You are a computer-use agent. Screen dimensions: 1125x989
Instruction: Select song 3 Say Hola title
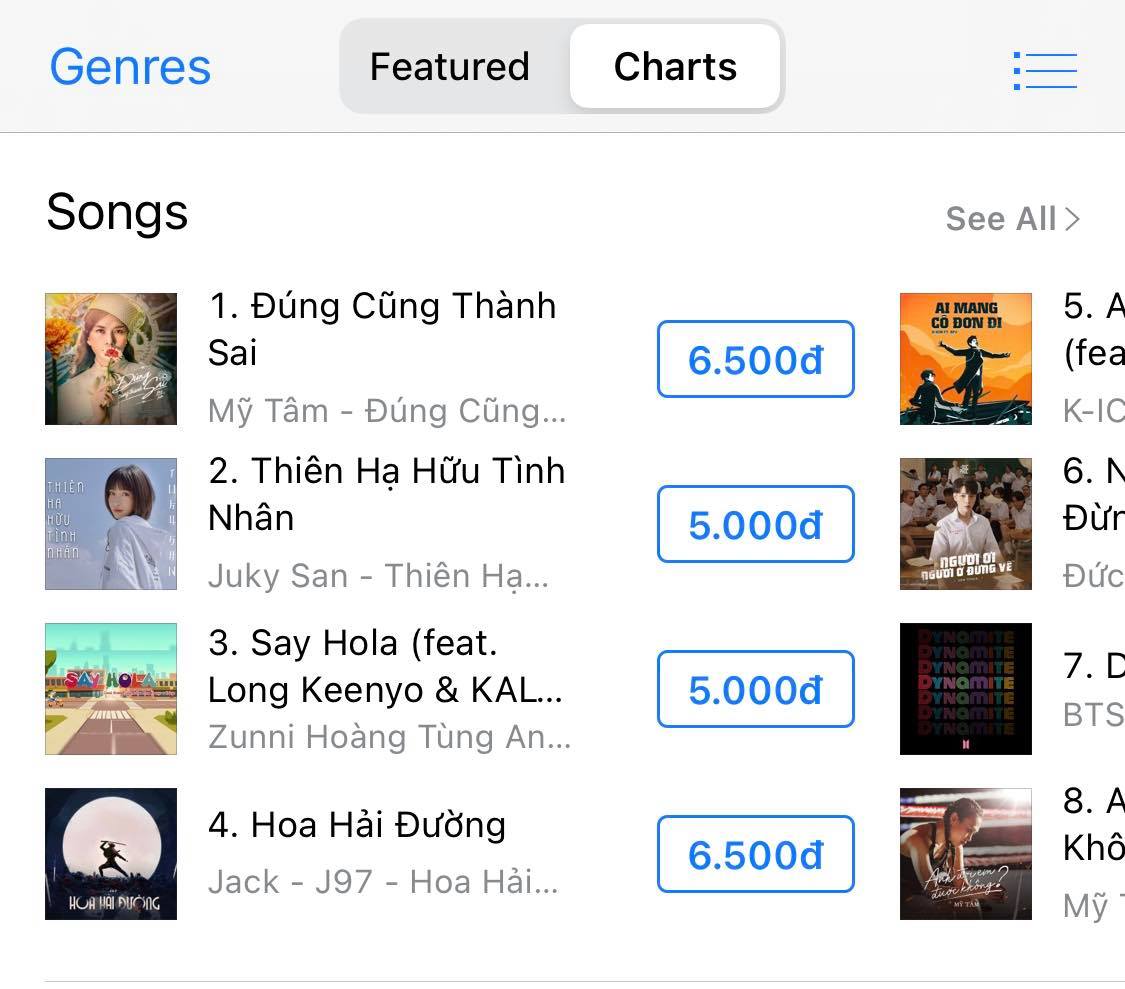click(x=385, y=666)
